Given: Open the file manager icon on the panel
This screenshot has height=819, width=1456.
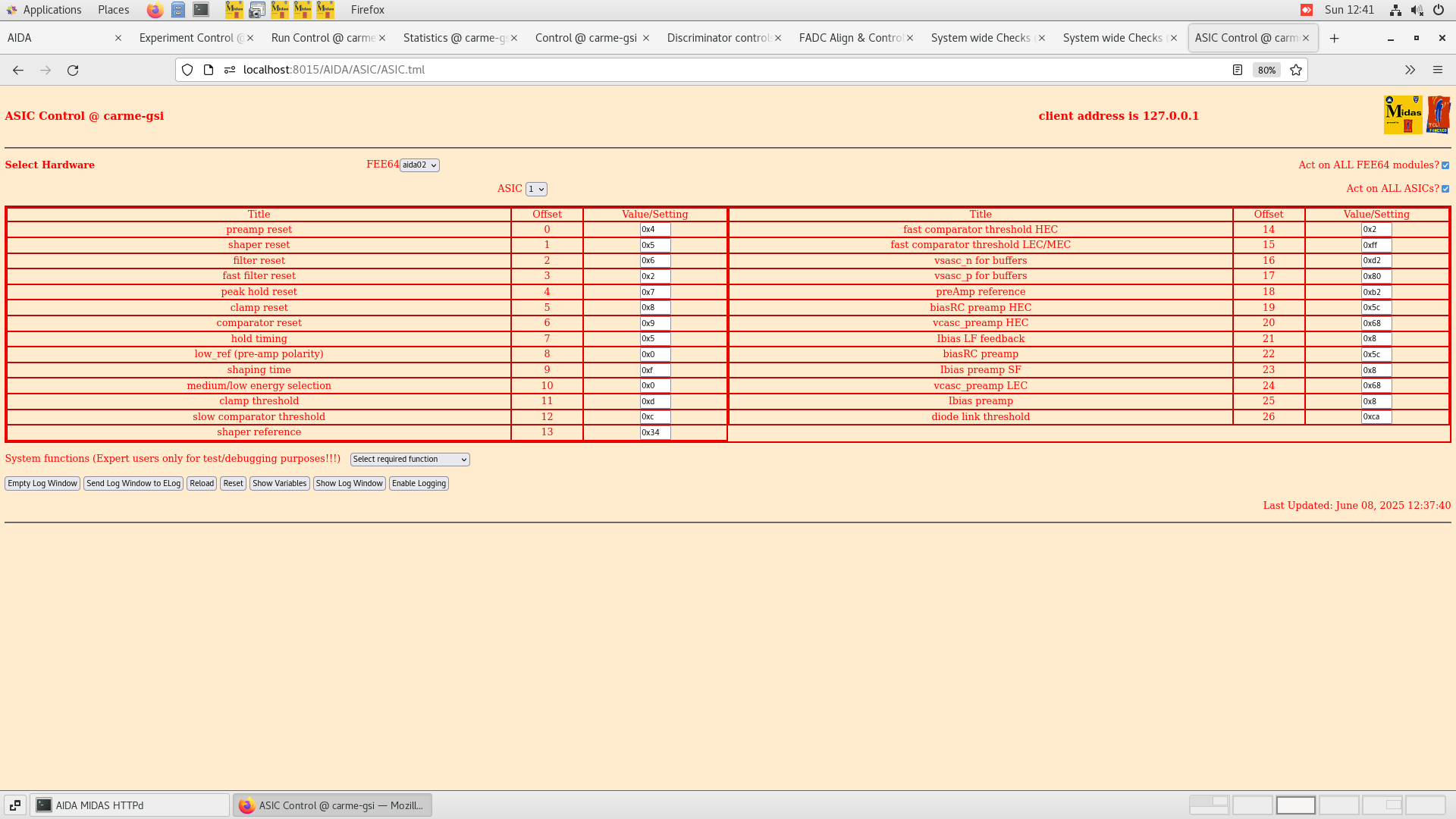Looking at the screenshot, I should coord(178,10).
